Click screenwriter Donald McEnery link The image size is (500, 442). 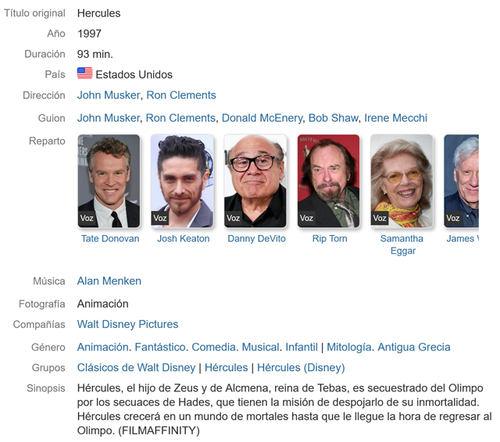pos(262,118)
